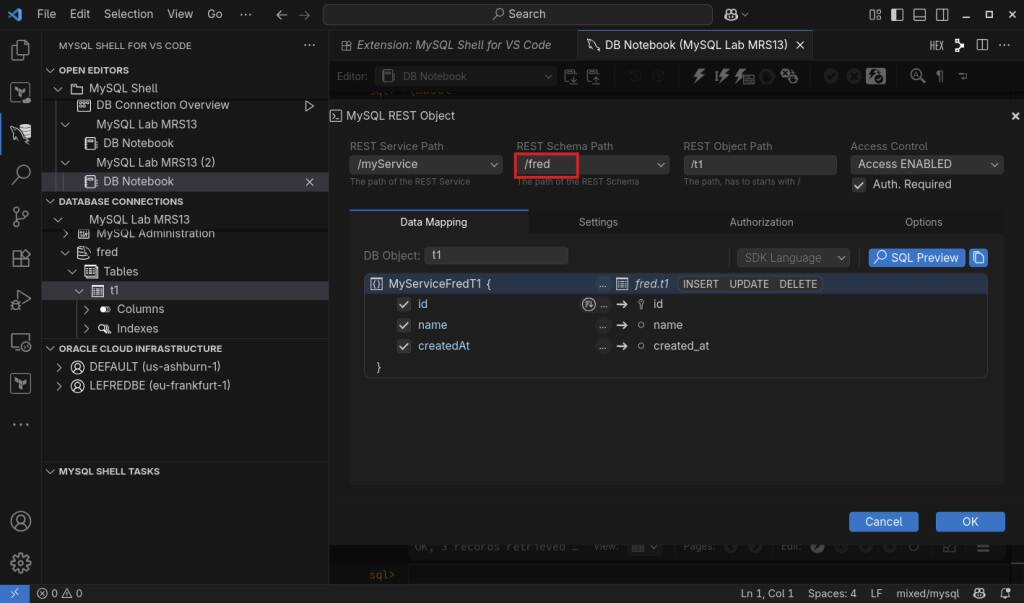Select the MySQL Administration tree item
Viewport: 1024px width, 603px height.
(x=155, y=233)
